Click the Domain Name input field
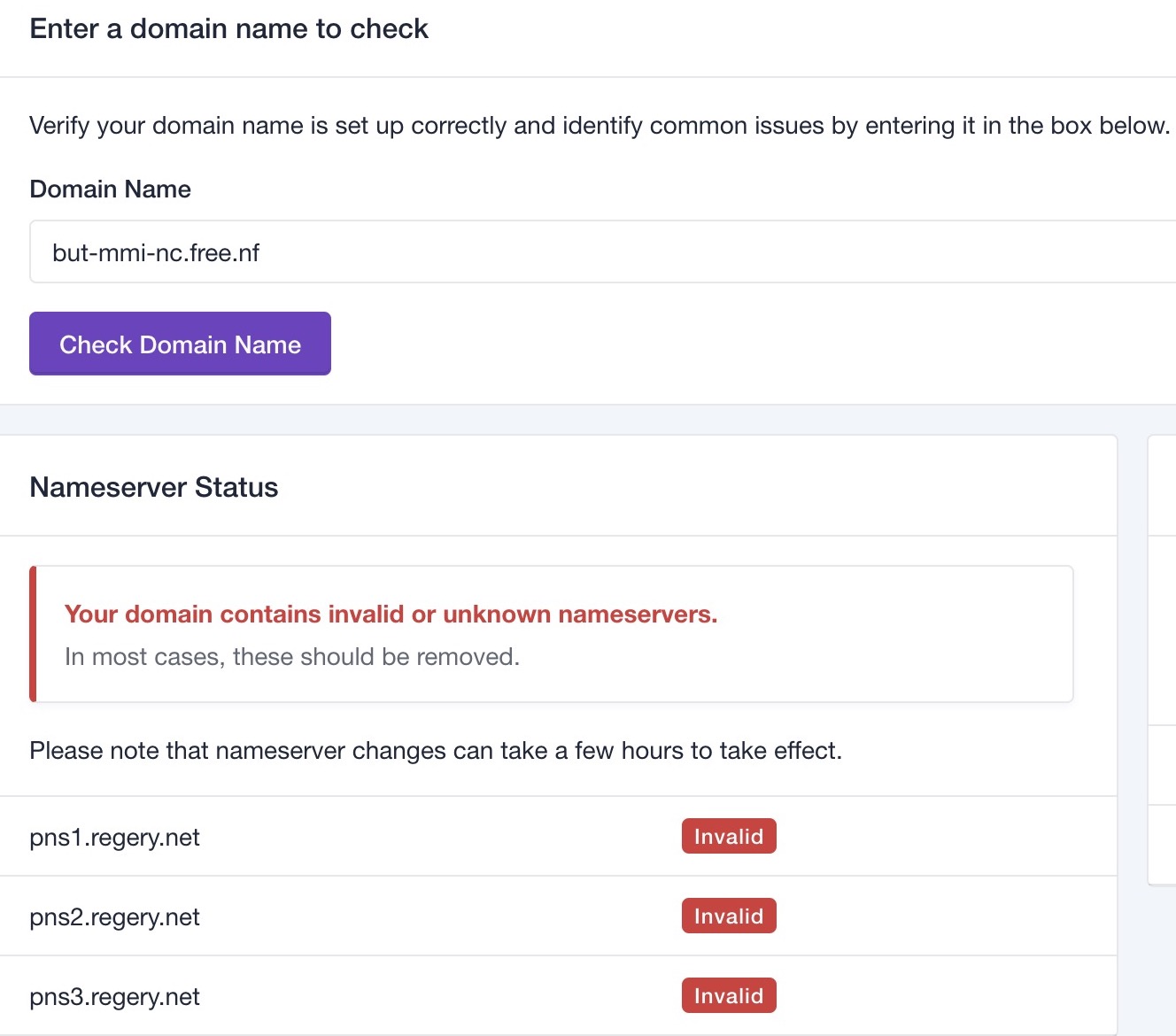This screenshot has width=1176, height=1036. tap(602, 252)
